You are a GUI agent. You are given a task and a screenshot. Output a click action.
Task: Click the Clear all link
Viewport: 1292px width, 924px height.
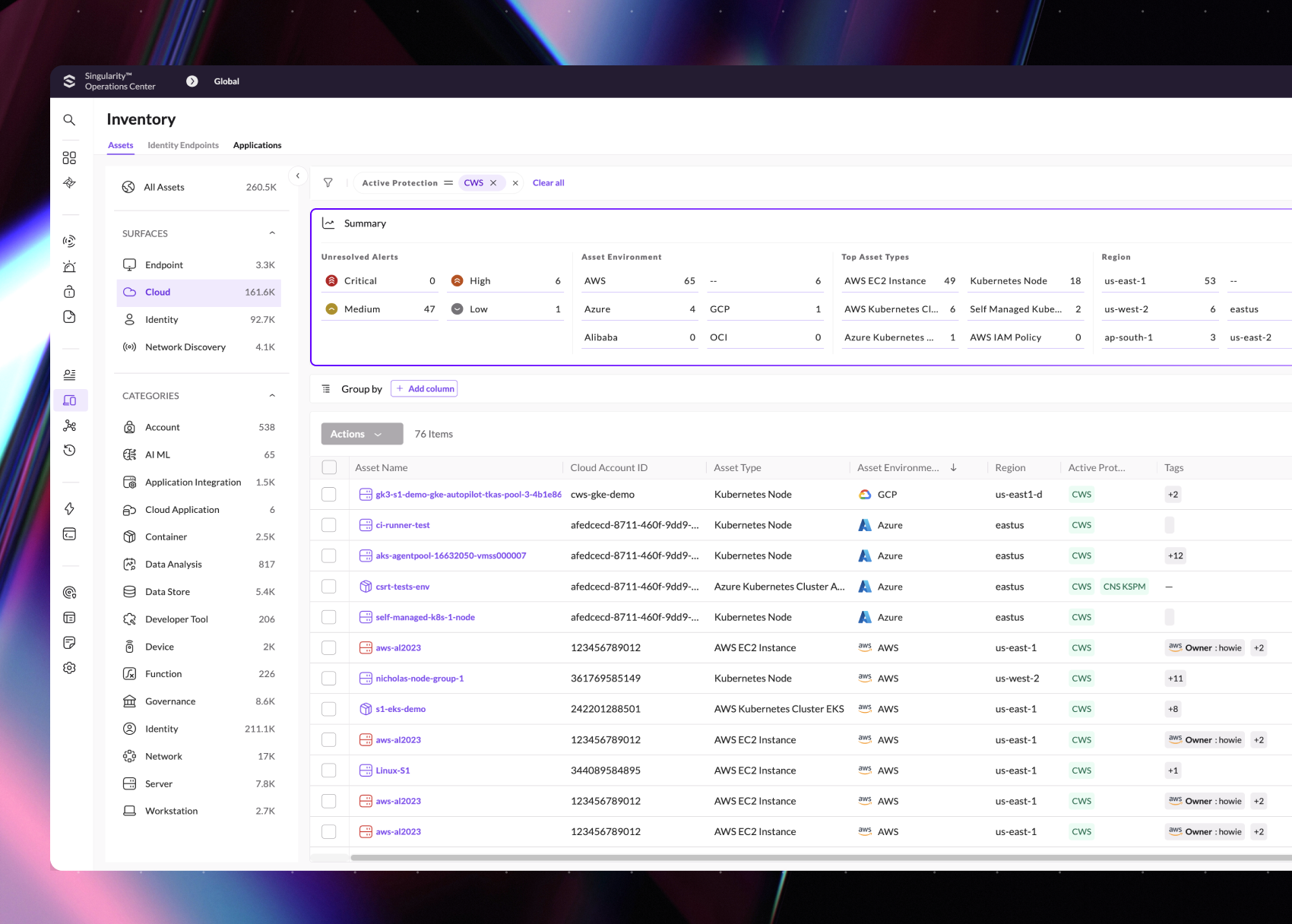[548, 183]
